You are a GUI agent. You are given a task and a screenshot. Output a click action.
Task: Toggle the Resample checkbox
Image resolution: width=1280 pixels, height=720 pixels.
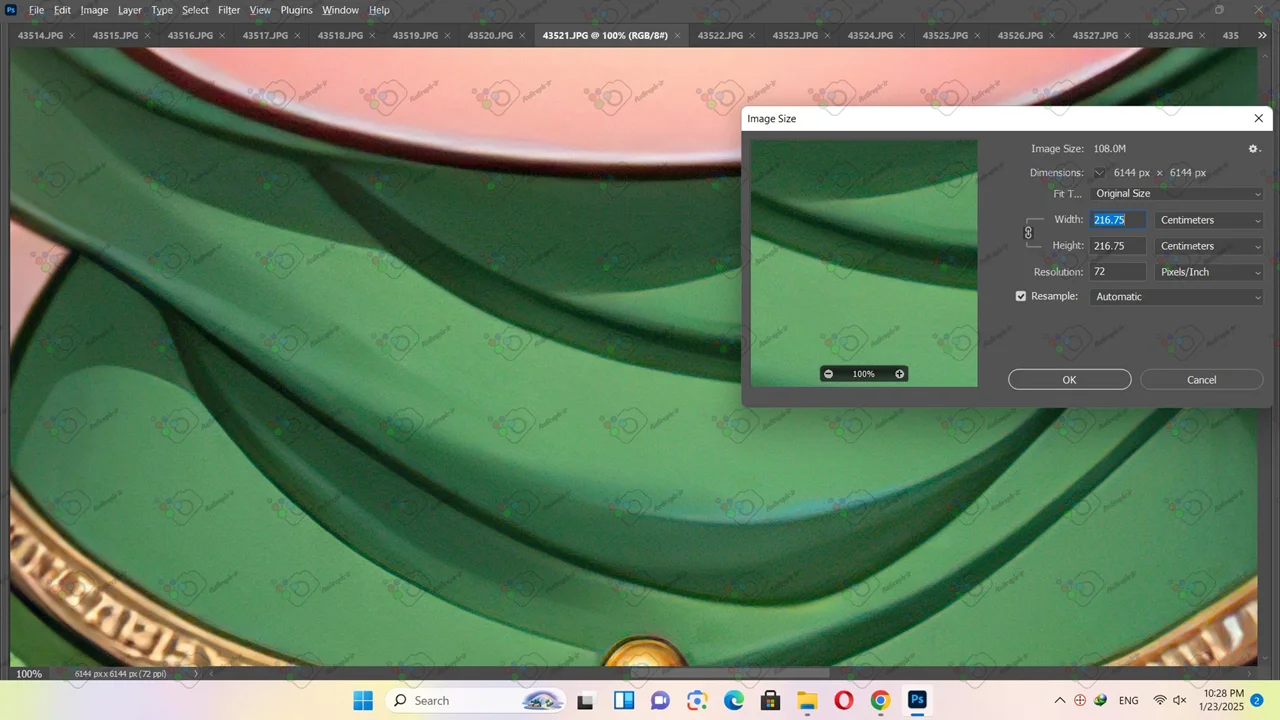point(1021,297)
